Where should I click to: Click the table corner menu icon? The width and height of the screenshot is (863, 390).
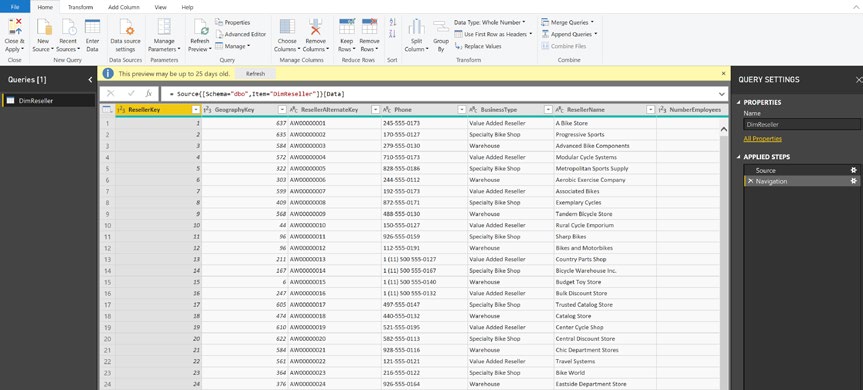point(107,110)
